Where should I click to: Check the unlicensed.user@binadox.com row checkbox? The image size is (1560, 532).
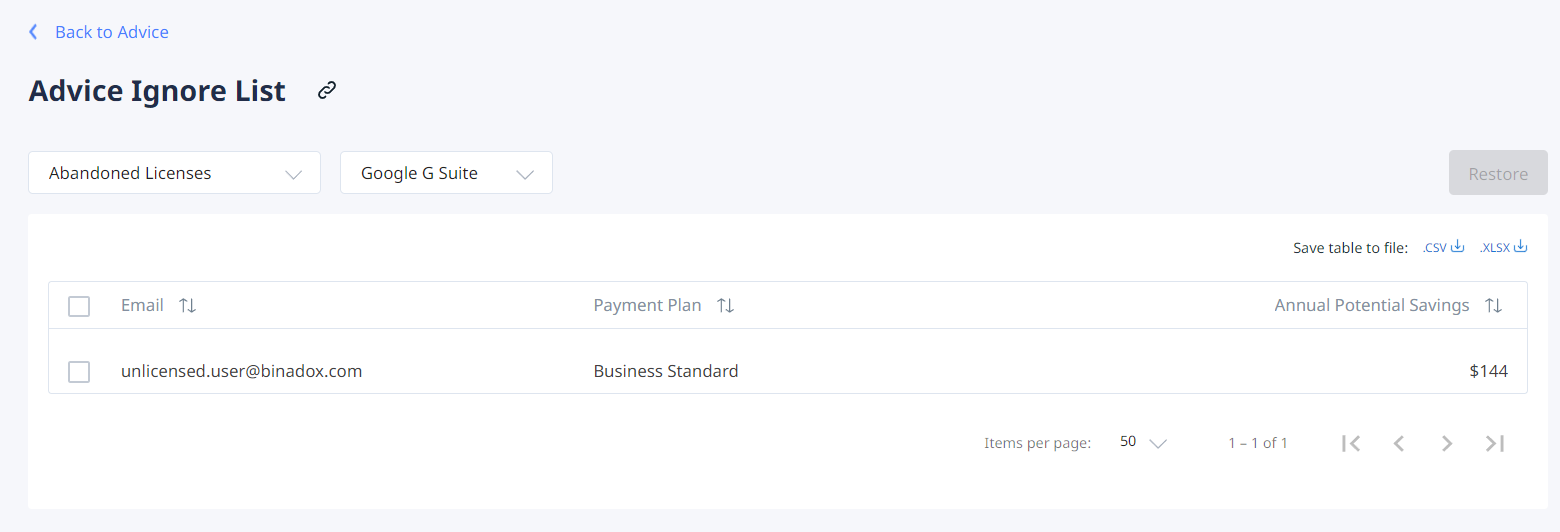tap(79, 372)
